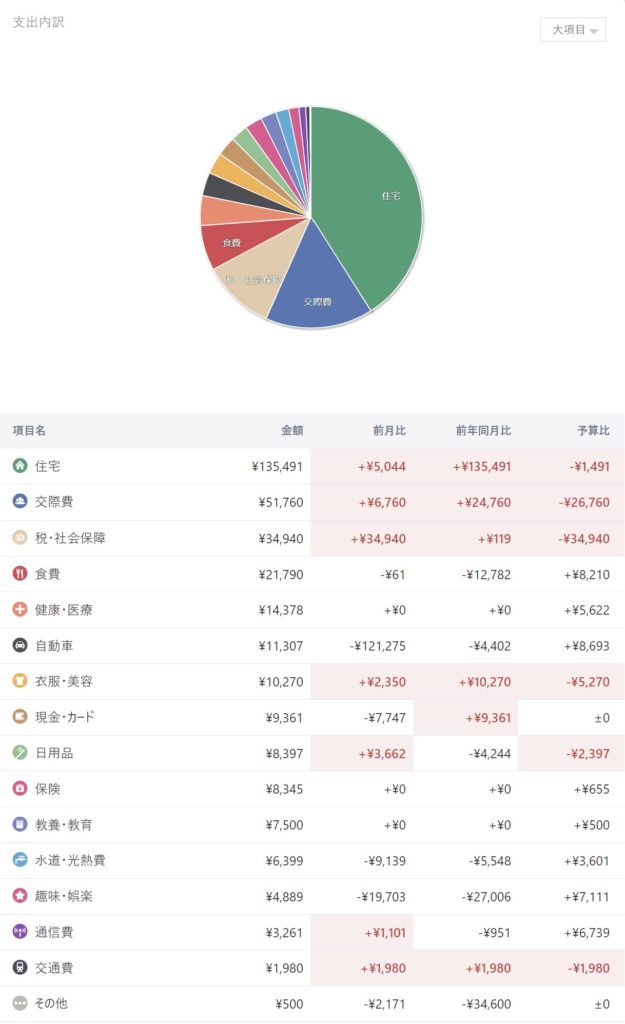The width and height of the screenshot is (625, 1024).
Task: Click the pink lock 保険 icon
Action: pos(20,789)
